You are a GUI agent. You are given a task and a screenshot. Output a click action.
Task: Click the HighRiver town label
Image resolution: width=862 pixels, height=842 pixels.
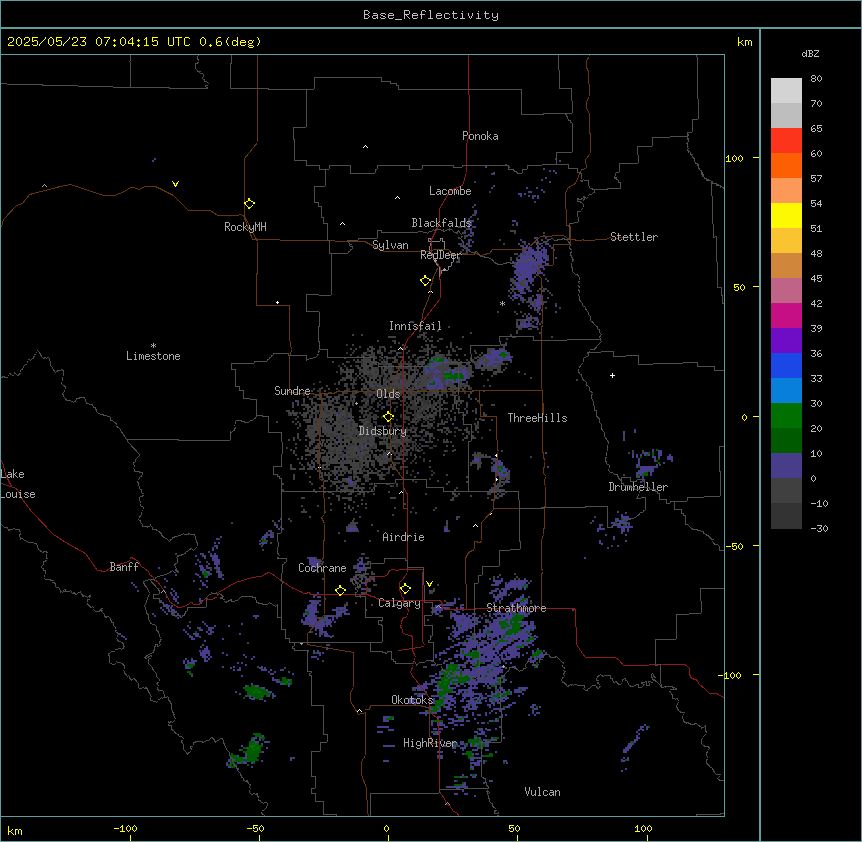[430, 743]
